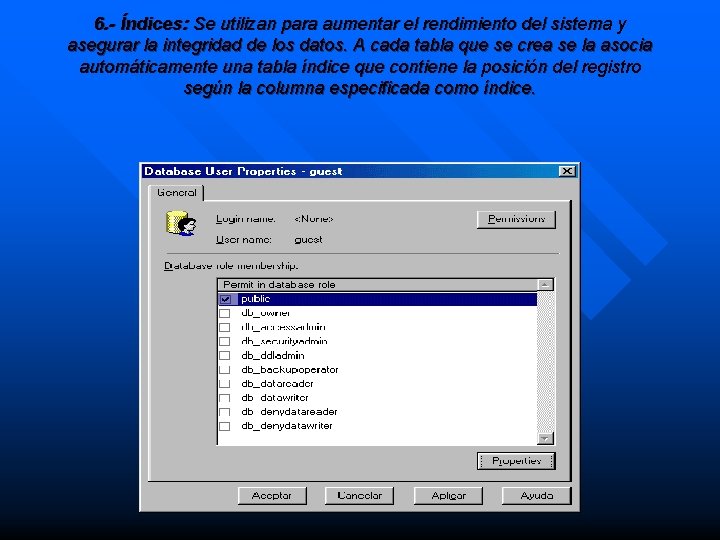Viewport: 720px width, 540px height.
Task: Select the 'db_owner' row text
Action: point(265,313)
